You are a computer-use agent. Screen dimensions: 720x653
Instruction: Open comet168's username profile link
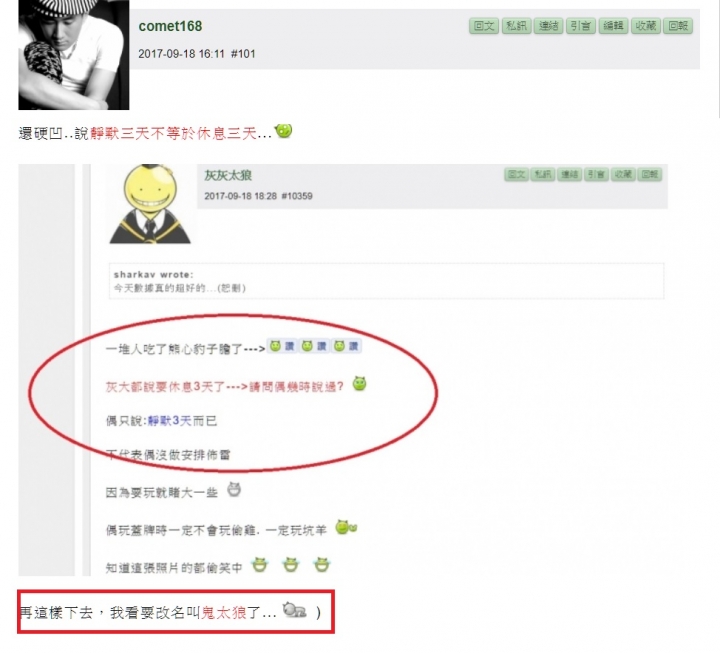pyautogui.click(x=170, y=26)
